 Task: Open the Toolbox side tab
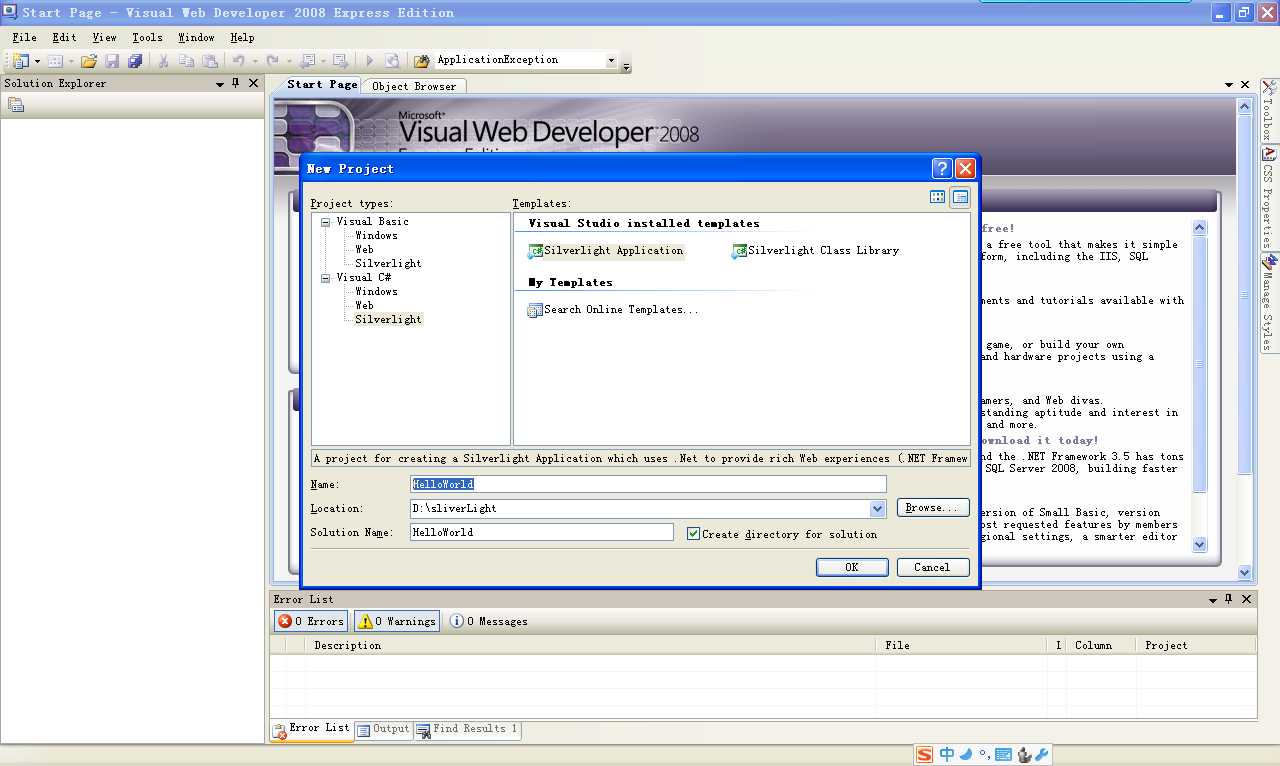click(1269, 112)
